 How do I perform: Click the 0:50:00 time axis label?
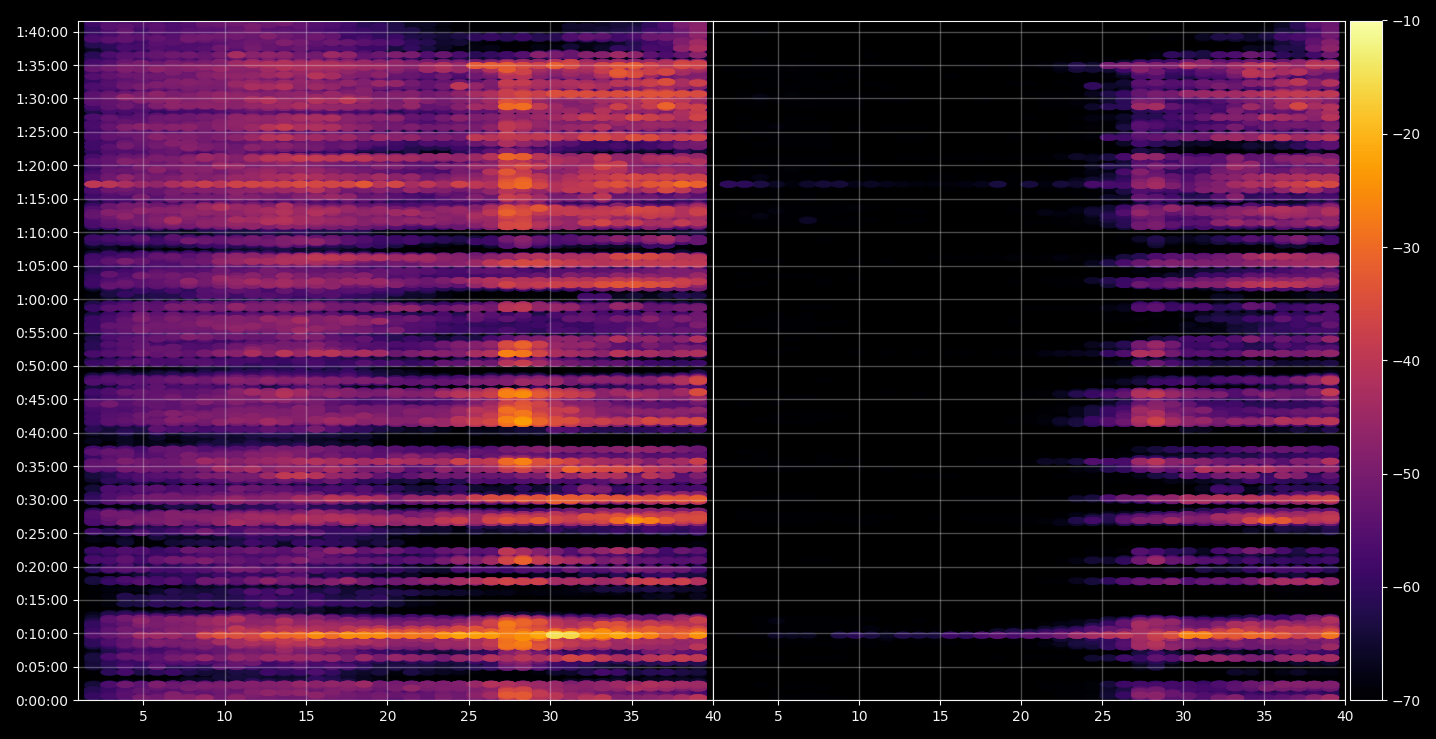point(42,366)
